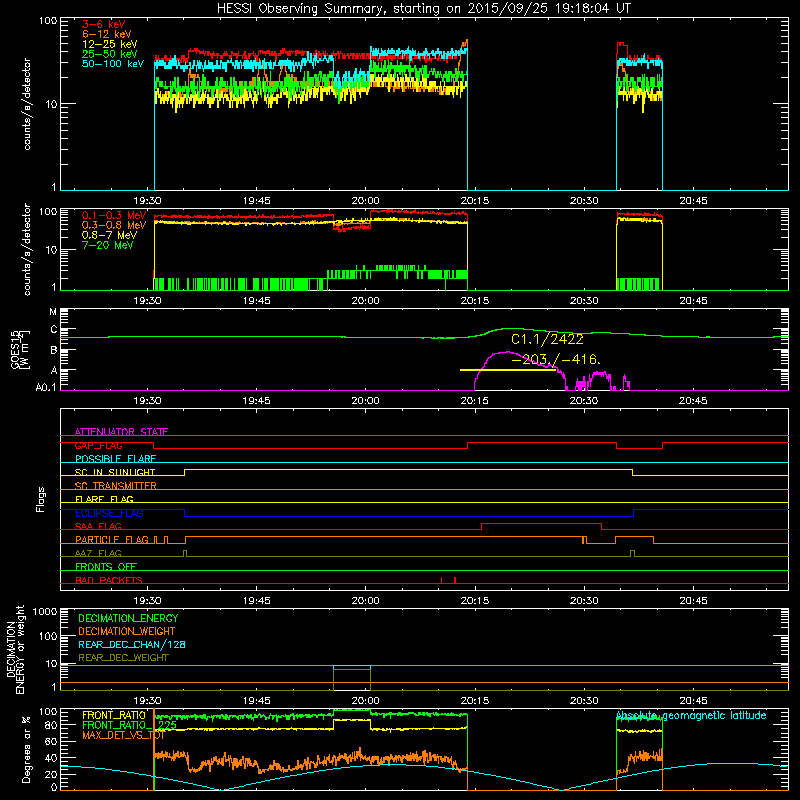The width and height of the screenshot is (800, 800).
Task: Click the 20:00 tick under the keV panel
Action: pos(365,201)
